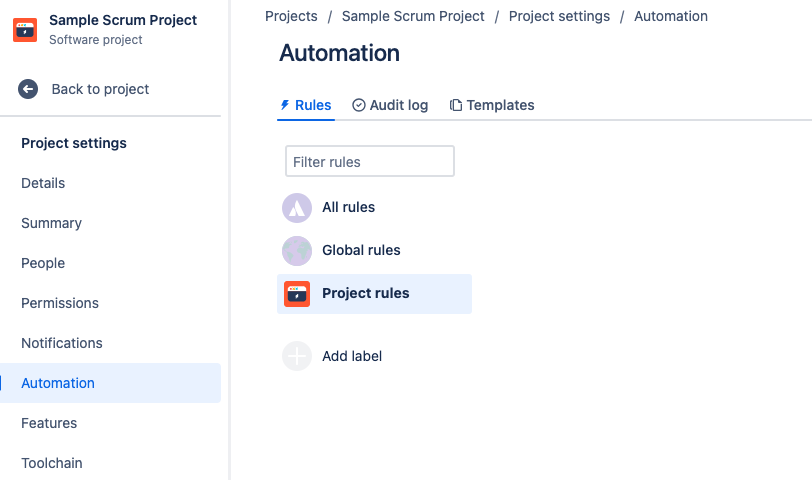The image size is (812, 480).
Task: Switch to the Rules tab
Action: 306,105
